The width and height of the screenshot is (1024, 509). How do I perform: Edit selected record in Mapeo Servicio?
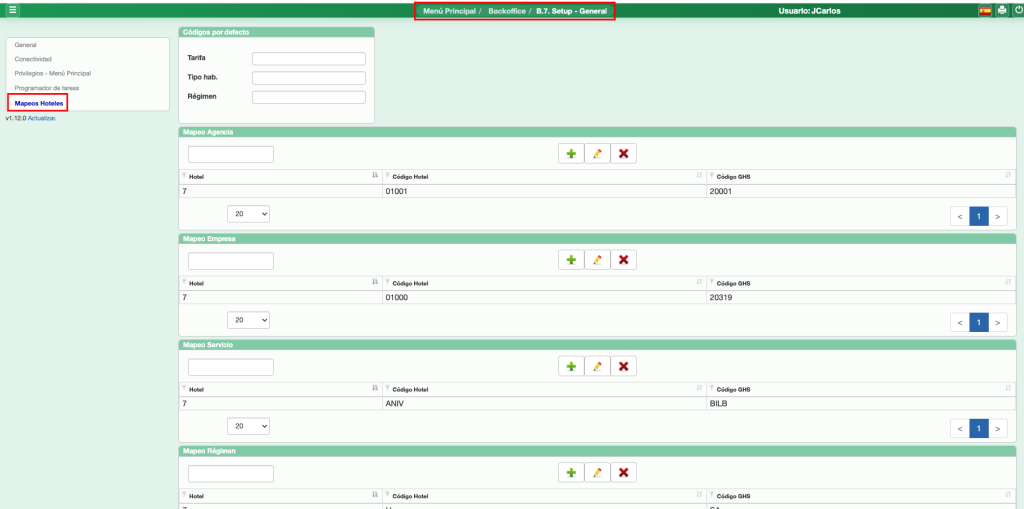point(597,366)
